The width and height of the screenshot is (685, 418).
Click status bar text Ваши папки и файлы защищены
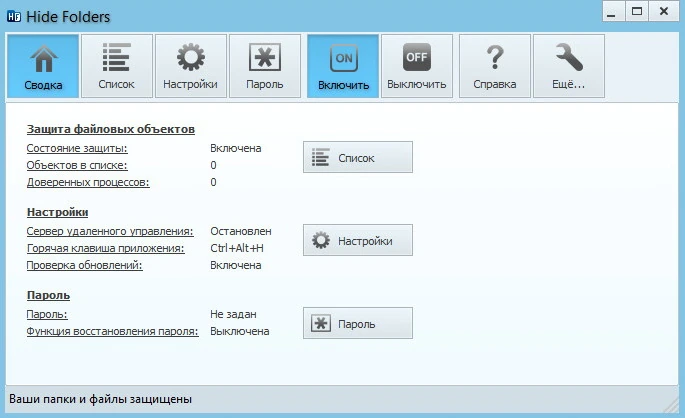(100, 399)
